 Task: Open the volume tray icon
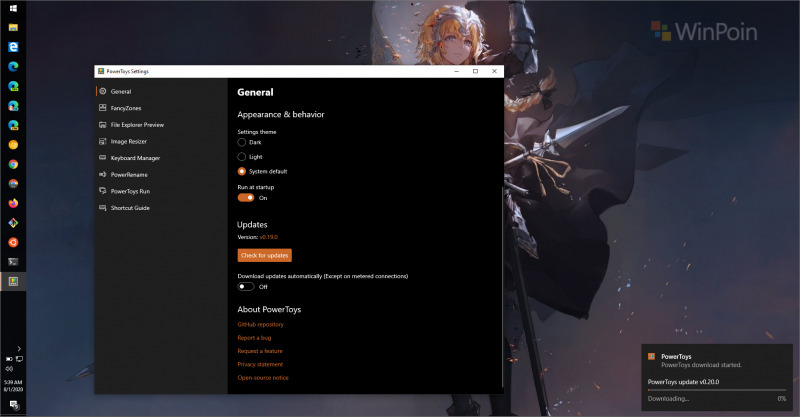9,369
